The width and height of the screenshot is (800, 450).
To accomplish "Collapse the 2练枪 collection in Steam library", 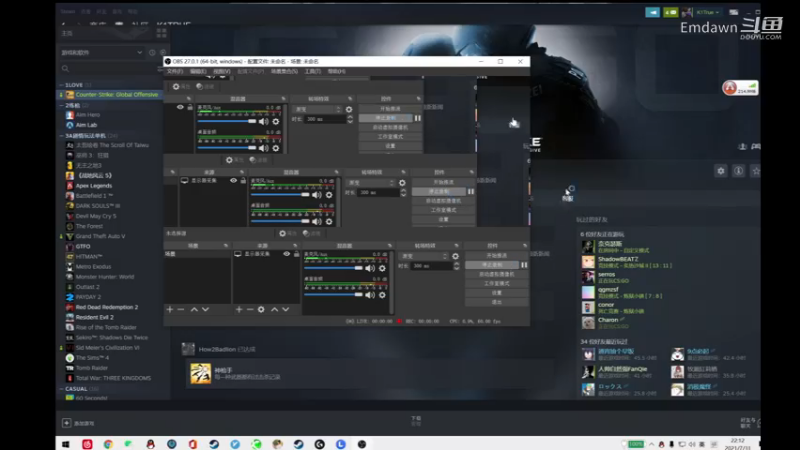I will click(62, 105).
